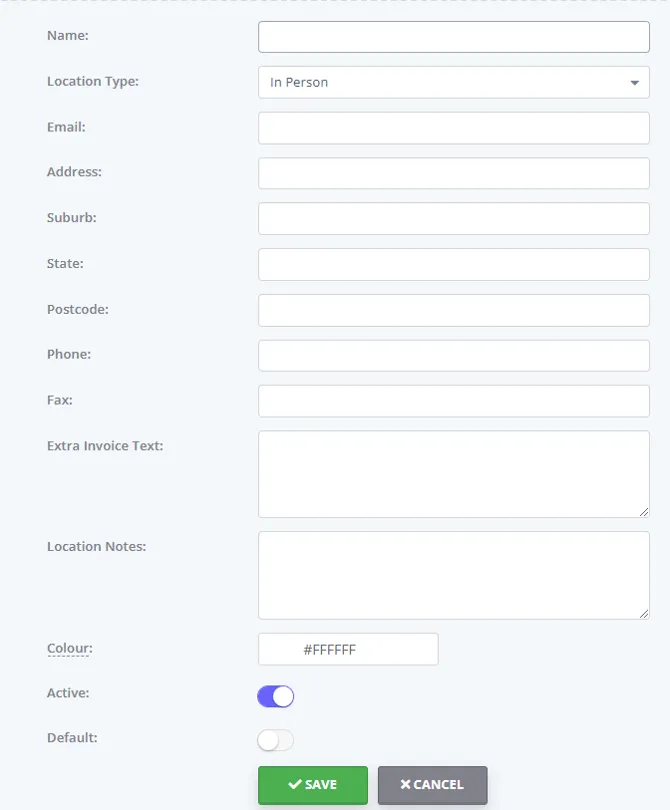The width and height of the screenshot is (670, 810).
Task: Click into the State field
Action: point(454,264)
